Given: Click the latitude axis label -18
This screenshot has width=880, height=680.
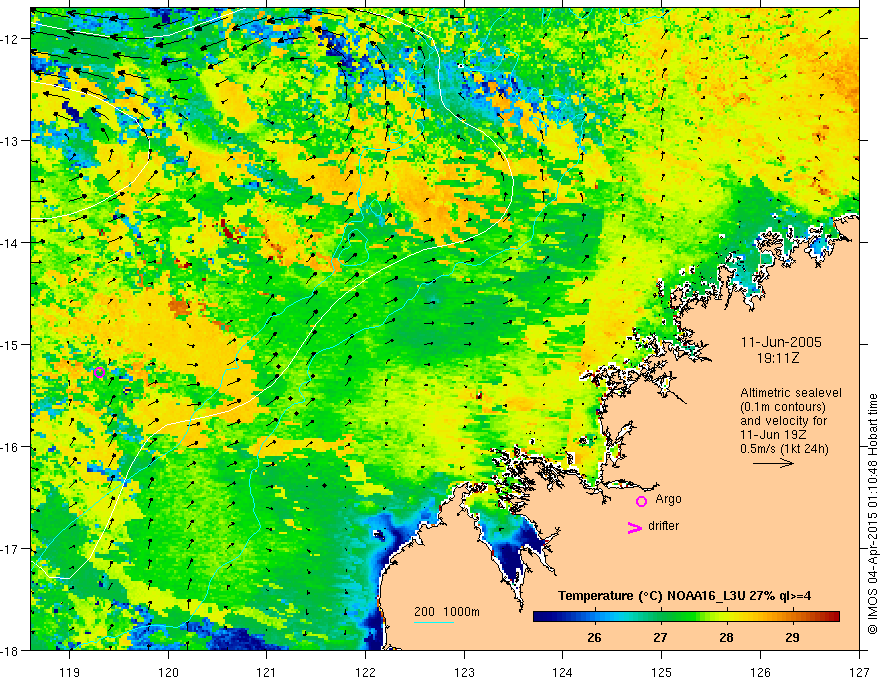Looking at the screenshot, I should point(11,651).
